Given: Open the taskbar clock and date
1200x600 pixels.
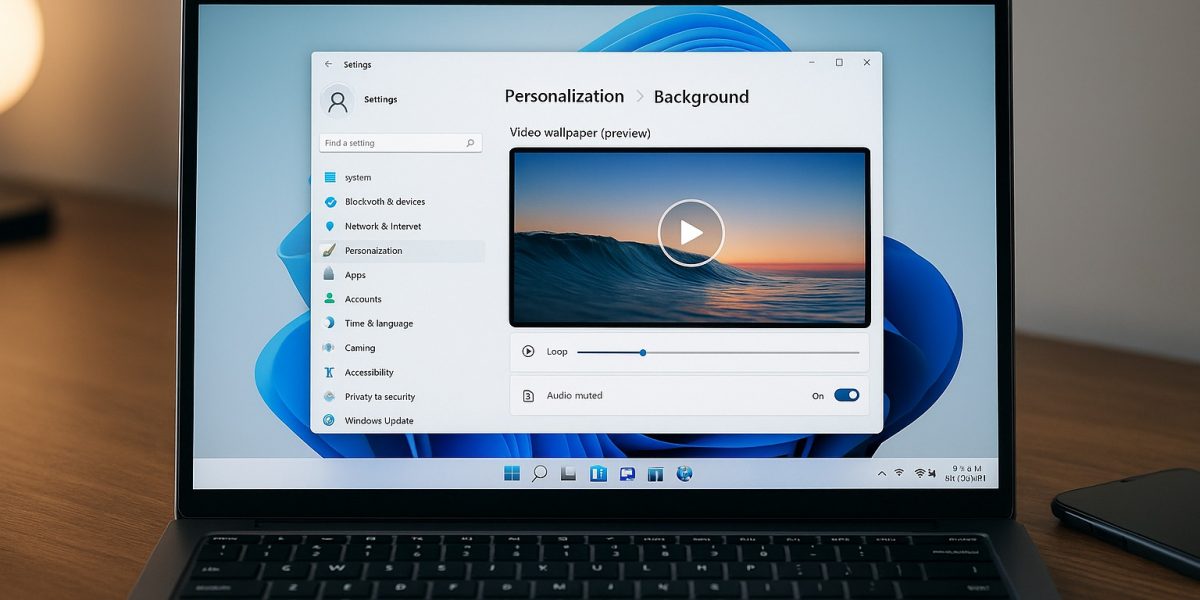Looking at the screenshot, I should tap(965, 473).
